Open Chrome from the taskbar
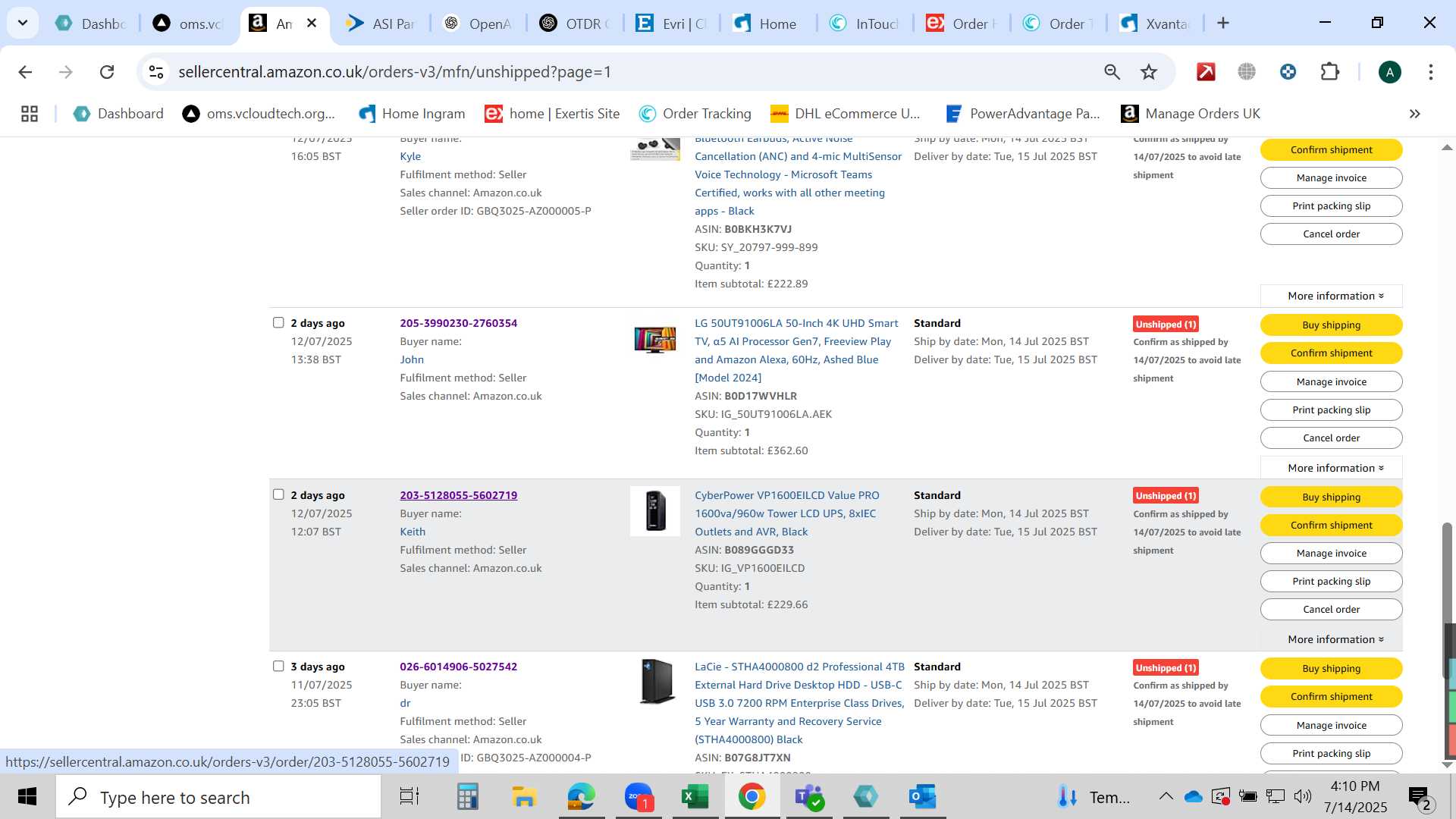The image size is (1456, 819). click(752, 797)
